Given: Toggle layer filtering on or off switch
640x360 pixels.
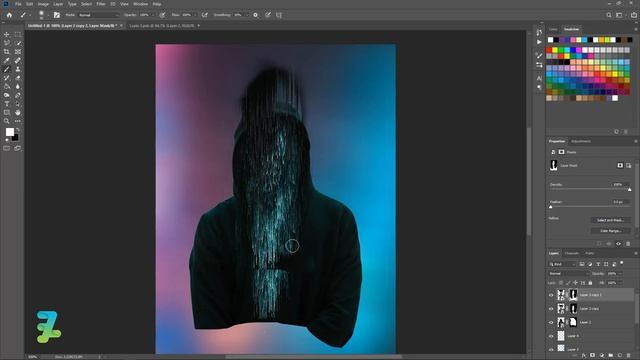Looking at the screenshot, I should [622, 263].
